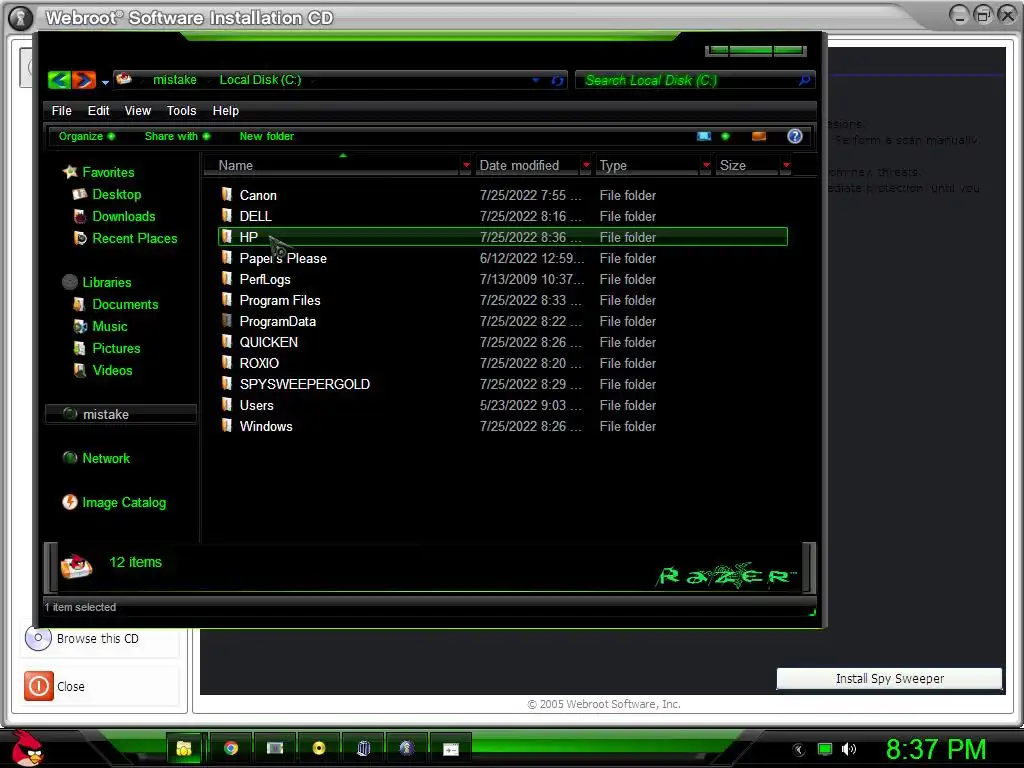Select 'Local Disk (C:)' breadcrumb segment
Viewport: 1024px width, 768px height.
coord(260,80)
